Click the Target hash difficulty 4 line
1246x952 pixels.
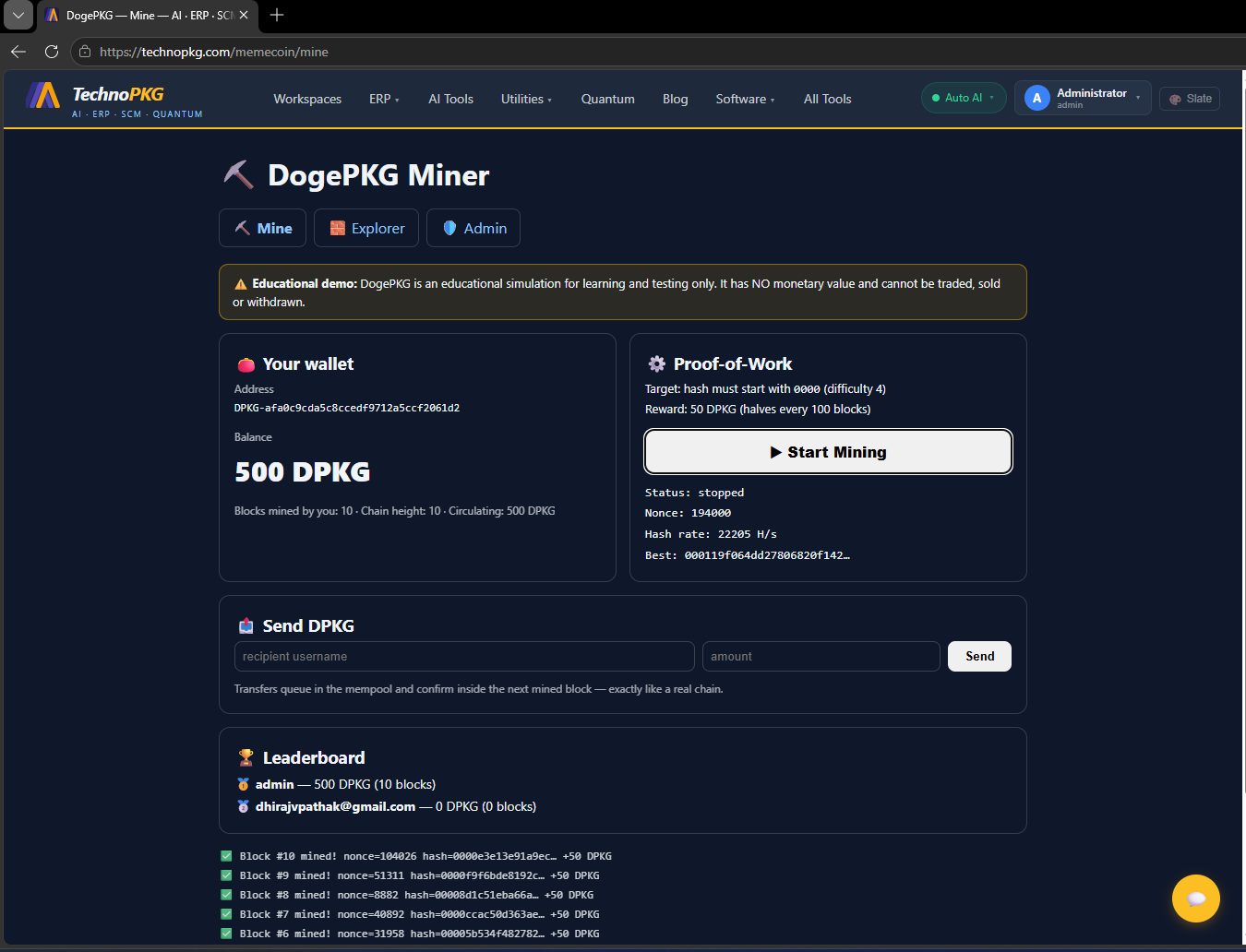(765, 389)
